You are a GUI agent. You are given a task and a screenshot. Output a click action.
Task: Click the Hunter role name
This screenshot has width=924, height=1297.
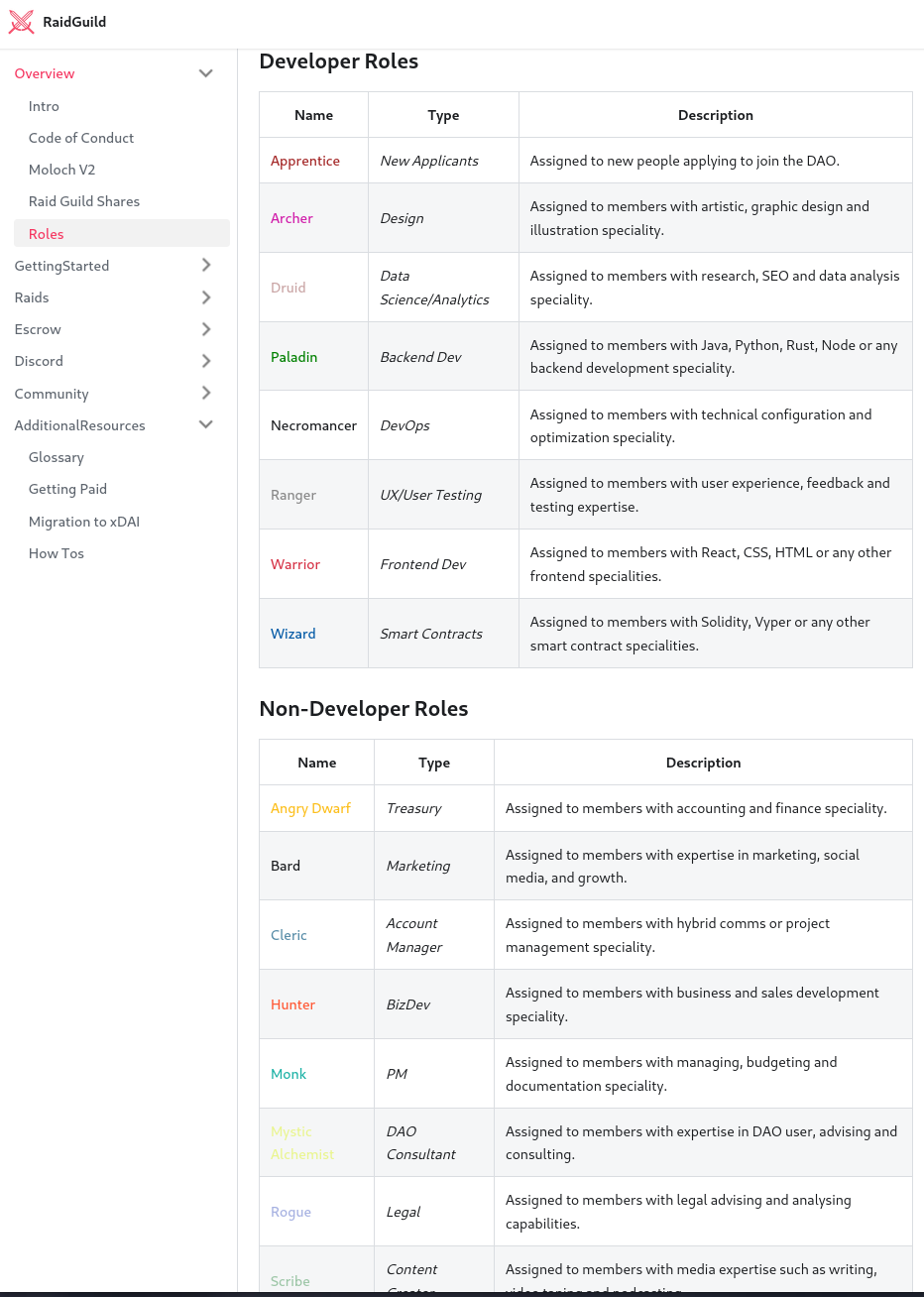[x=292, y=1004]
